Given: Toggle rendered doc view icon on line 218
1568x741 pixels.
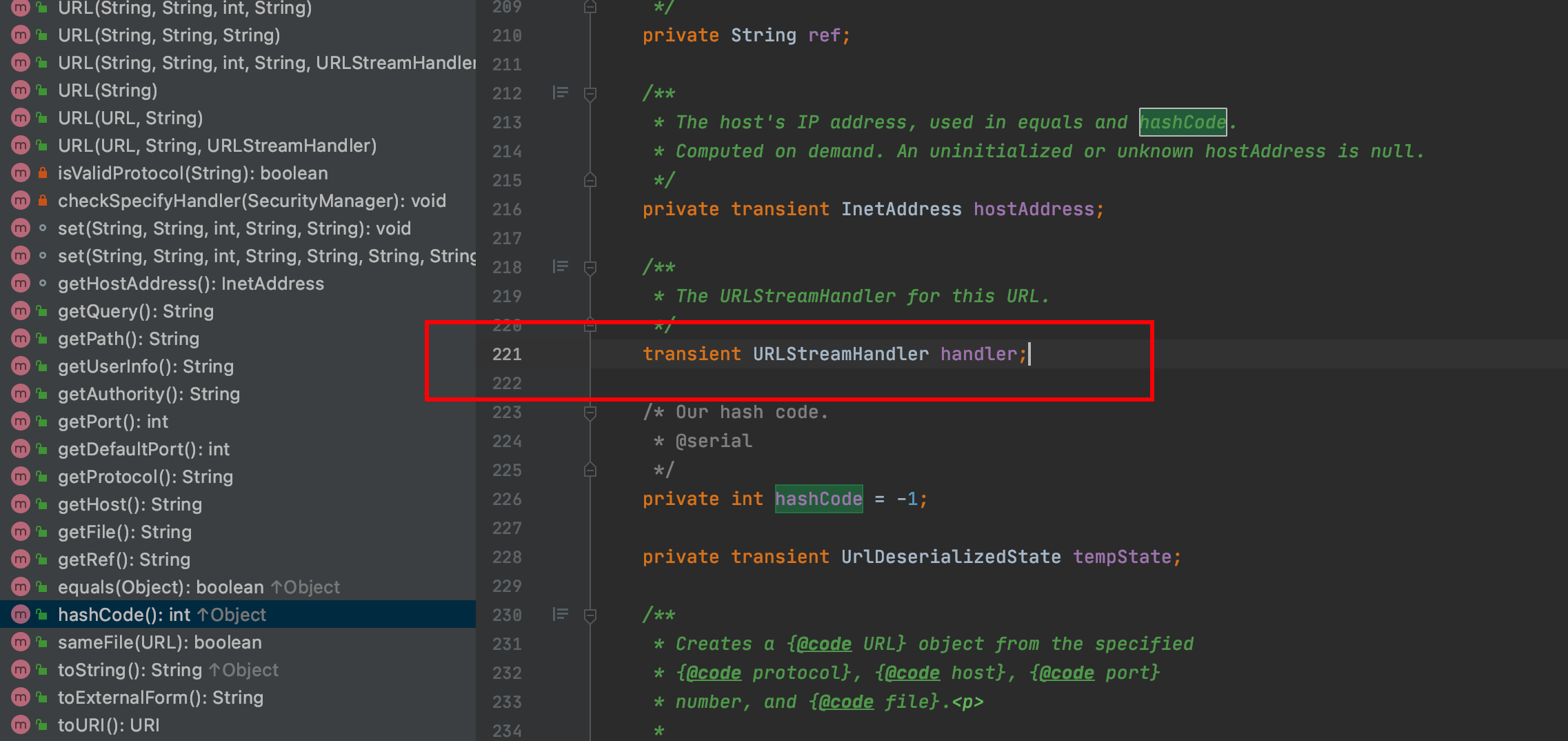Looking at the screenshot, I should point(561,266).
